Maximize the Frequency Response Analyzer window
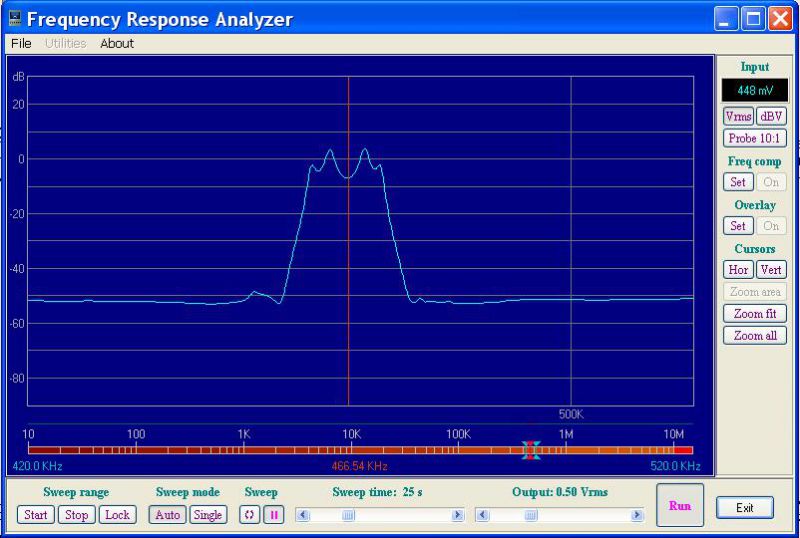 point(754,19)
